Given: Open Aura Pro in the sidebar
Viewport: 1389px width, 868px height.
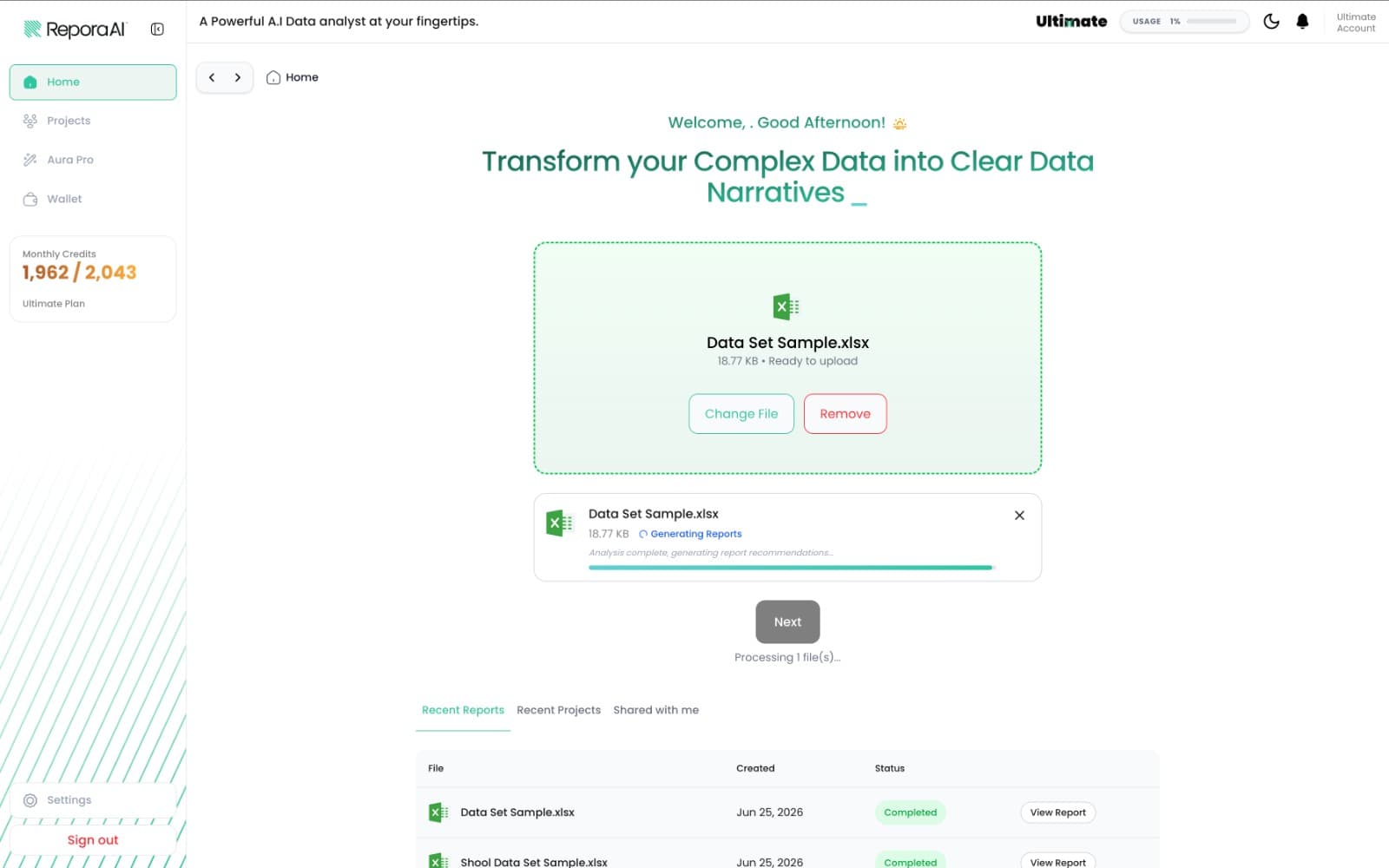Looking at the screenshot, I should click(93, 160).
